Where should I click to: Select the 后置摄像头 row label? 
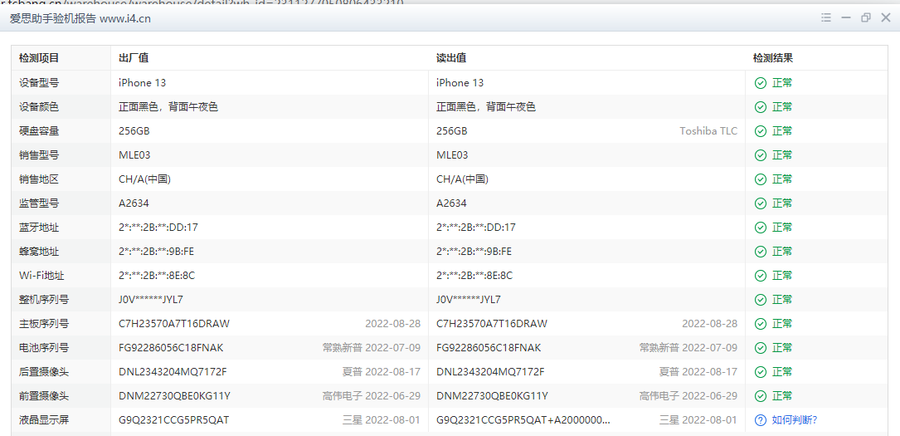pos(44,372)
